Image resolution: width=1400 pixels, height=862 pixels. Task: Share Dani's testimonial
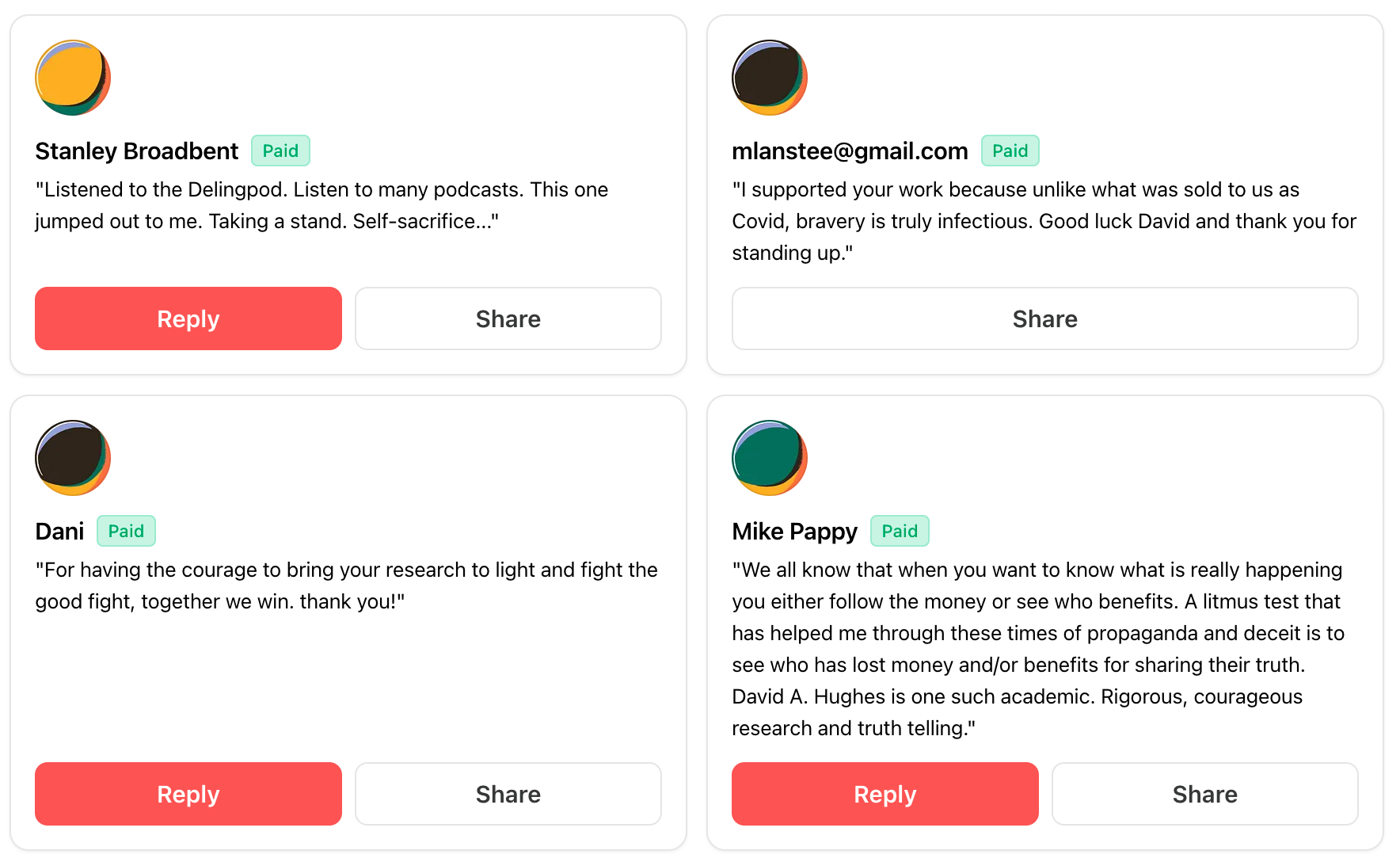point(508,794)
